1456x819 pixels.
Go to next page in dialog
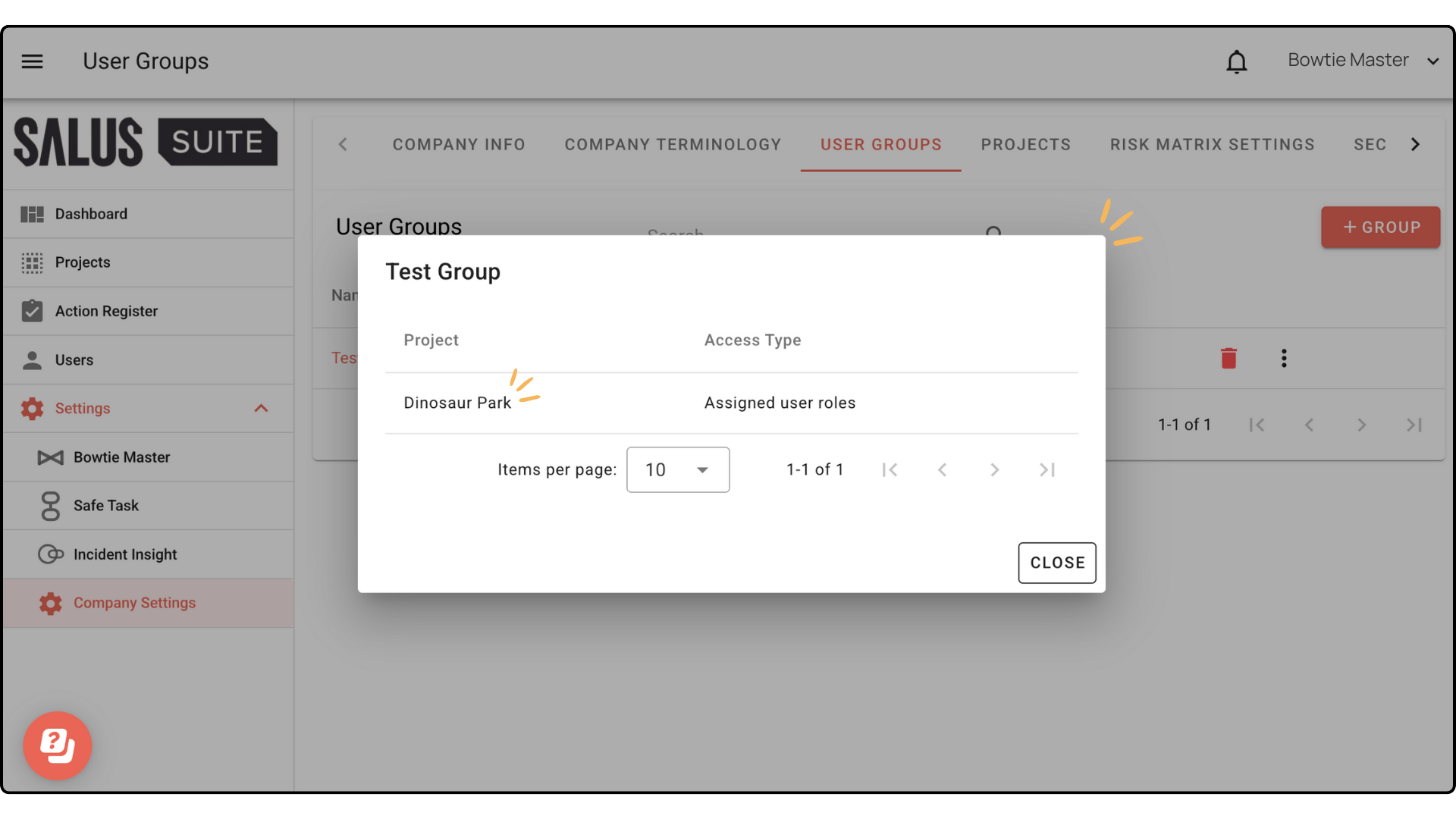tap(994, 470)
